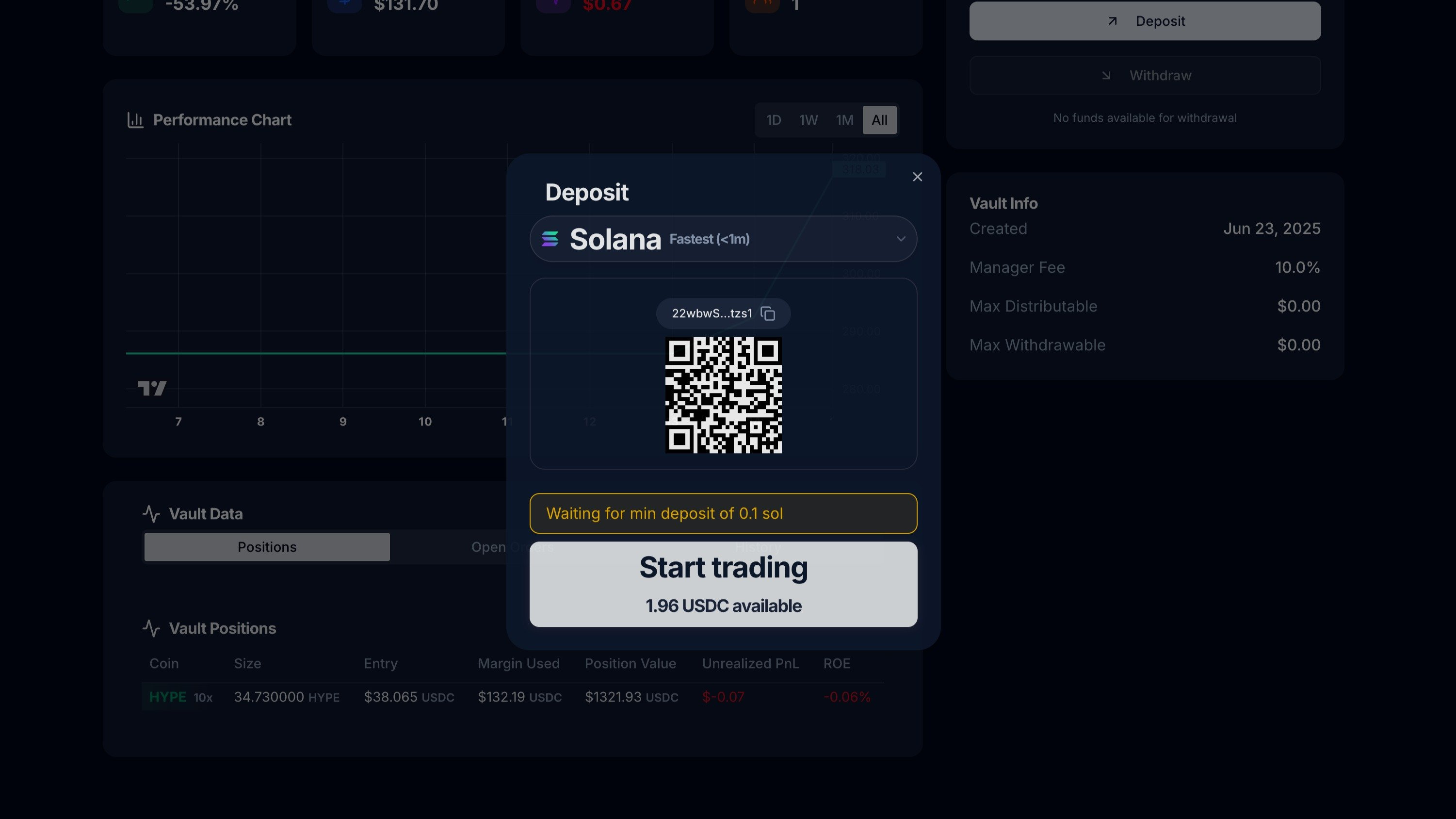Select the 1M chart range

point(844,120)
